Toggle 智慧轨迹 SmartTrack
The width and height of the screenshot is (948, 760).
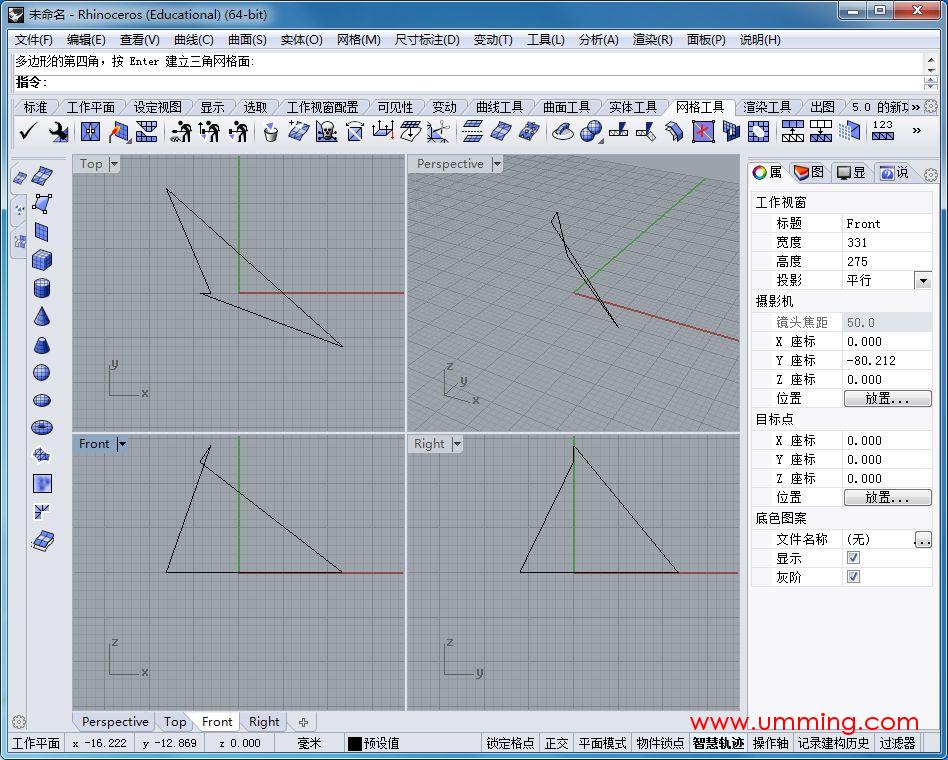(718, 743)
